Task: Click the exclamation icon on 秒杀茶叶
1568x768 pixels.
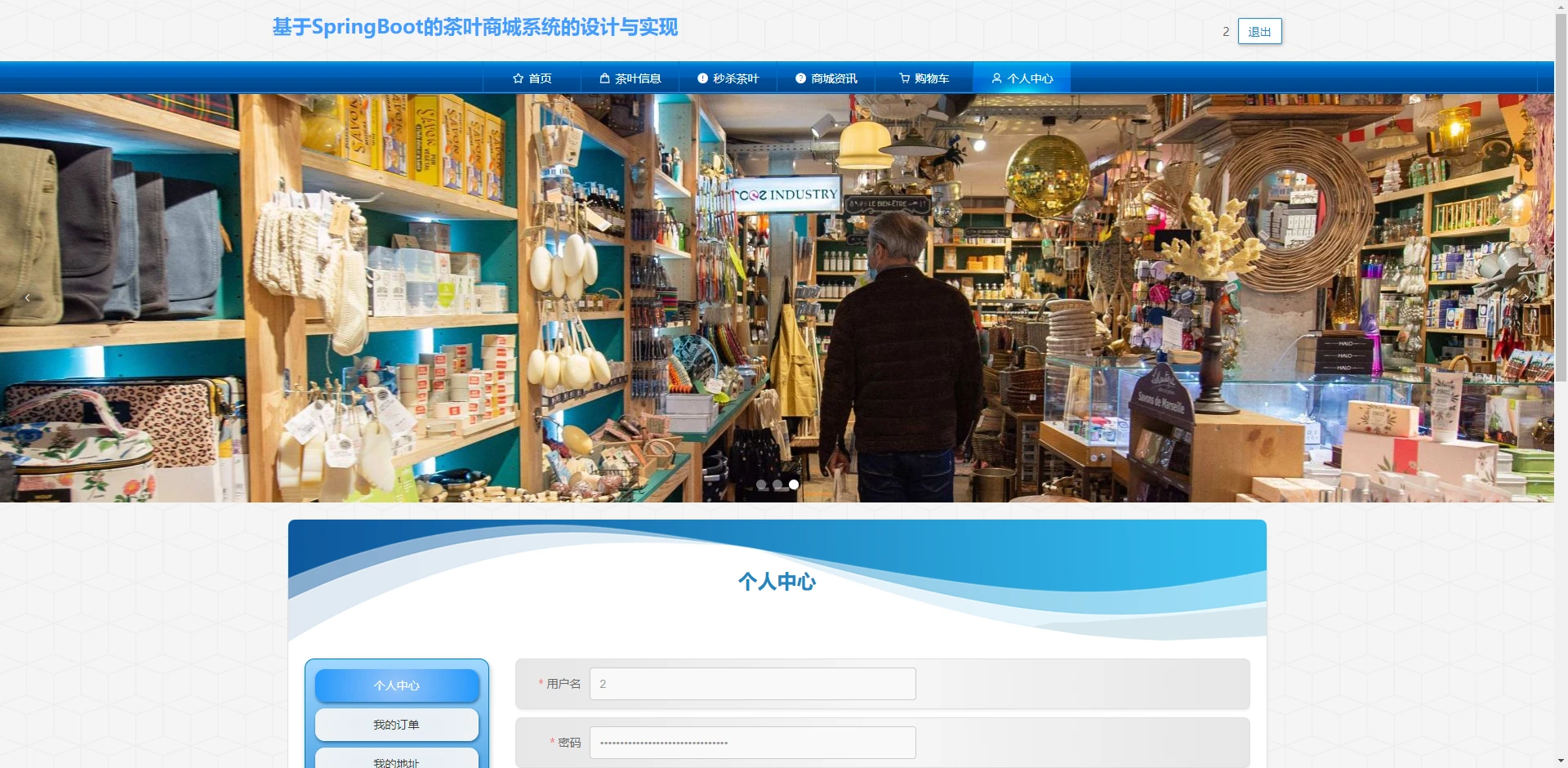Action: click(702, 78)
